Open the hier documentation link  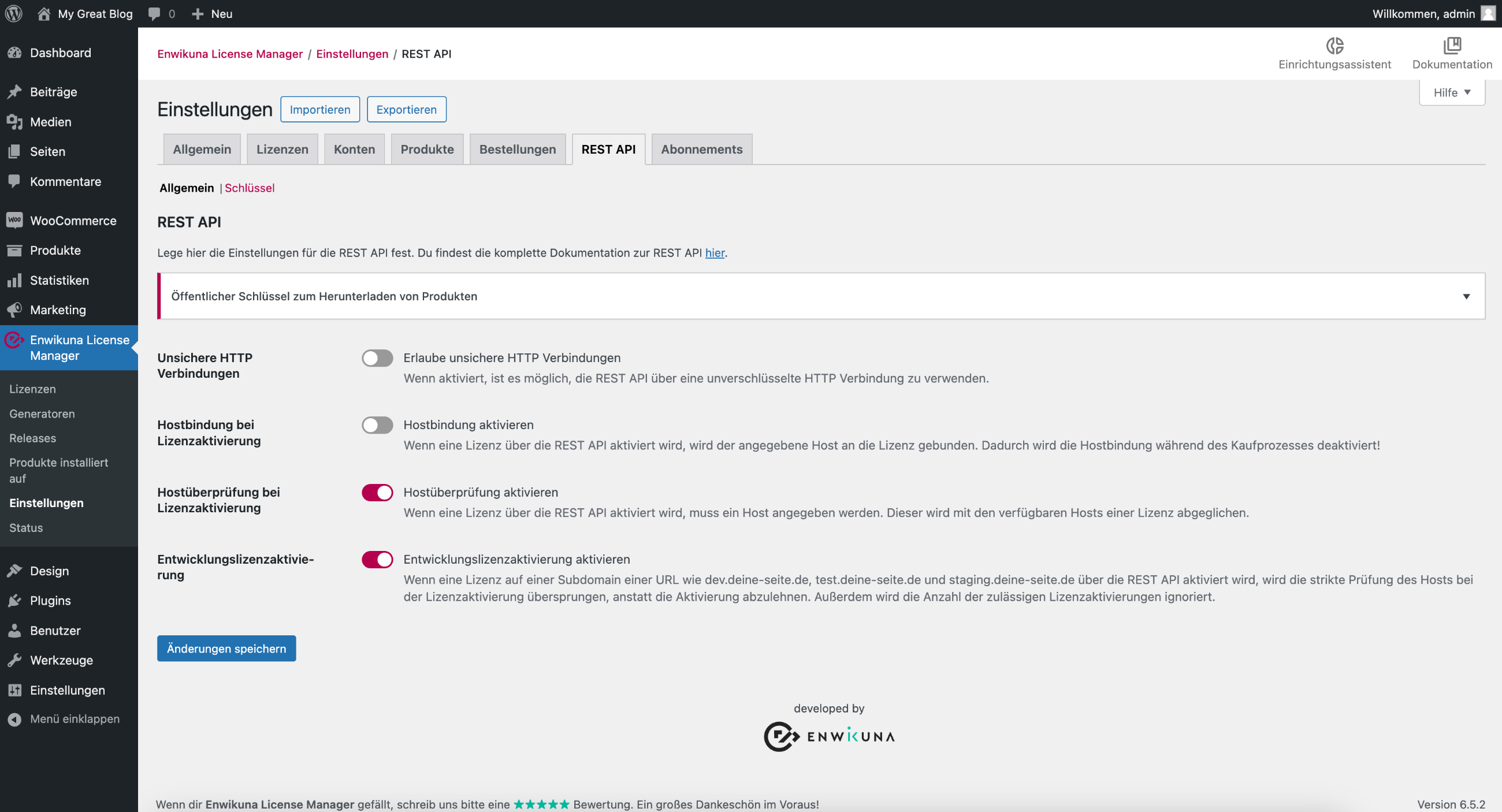(x=714, y=252)
